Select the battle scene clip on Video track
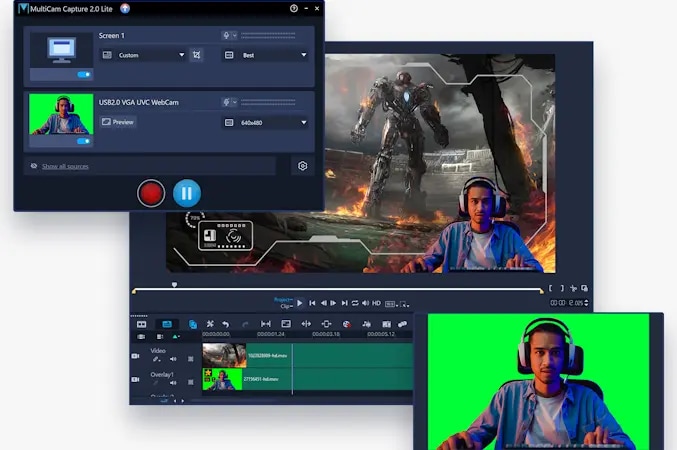Screen dimensions: 677x450 click(x=224, y=355)
